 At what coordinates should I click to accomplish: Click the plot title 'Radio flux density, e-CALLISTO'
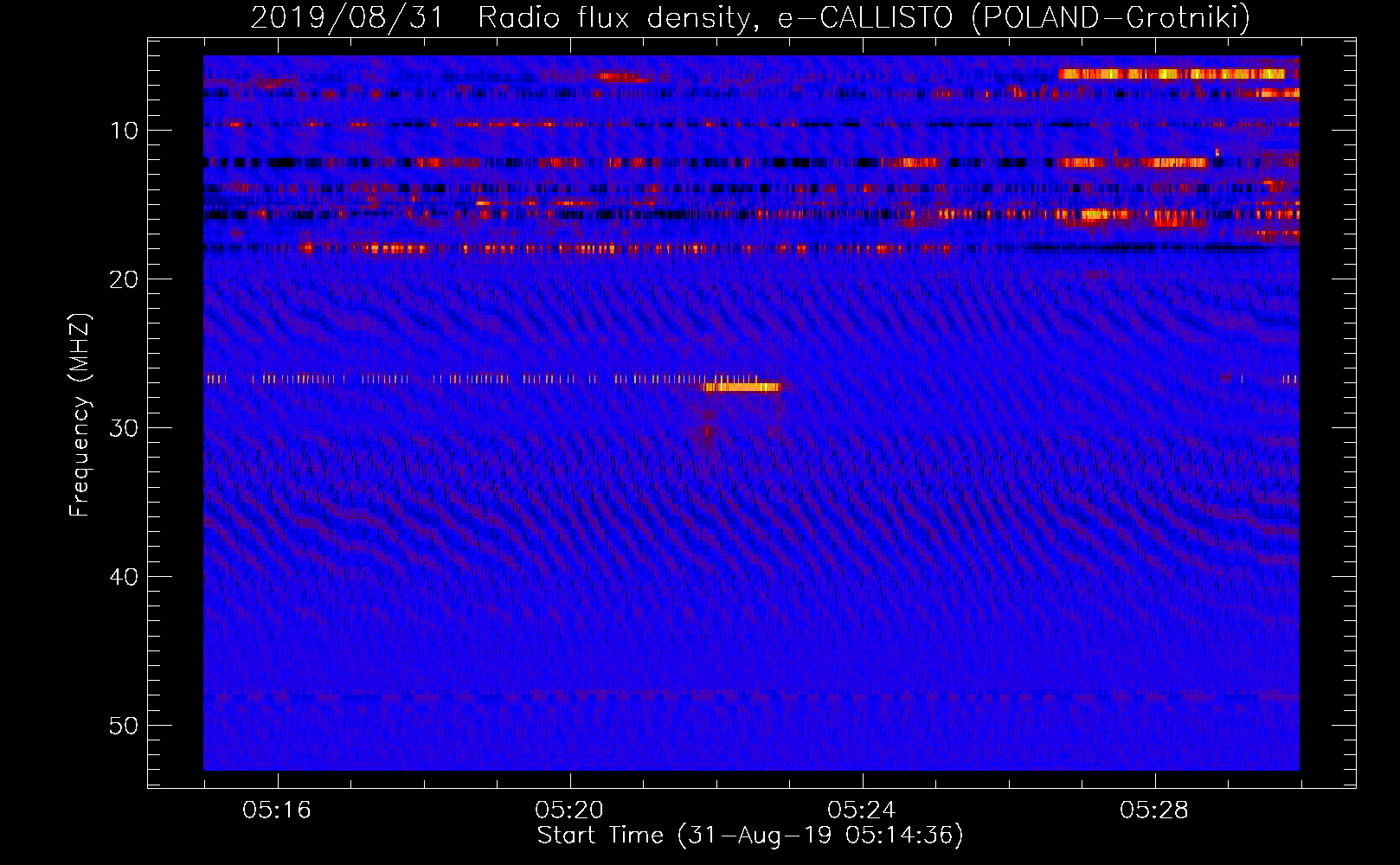(715, 17)
